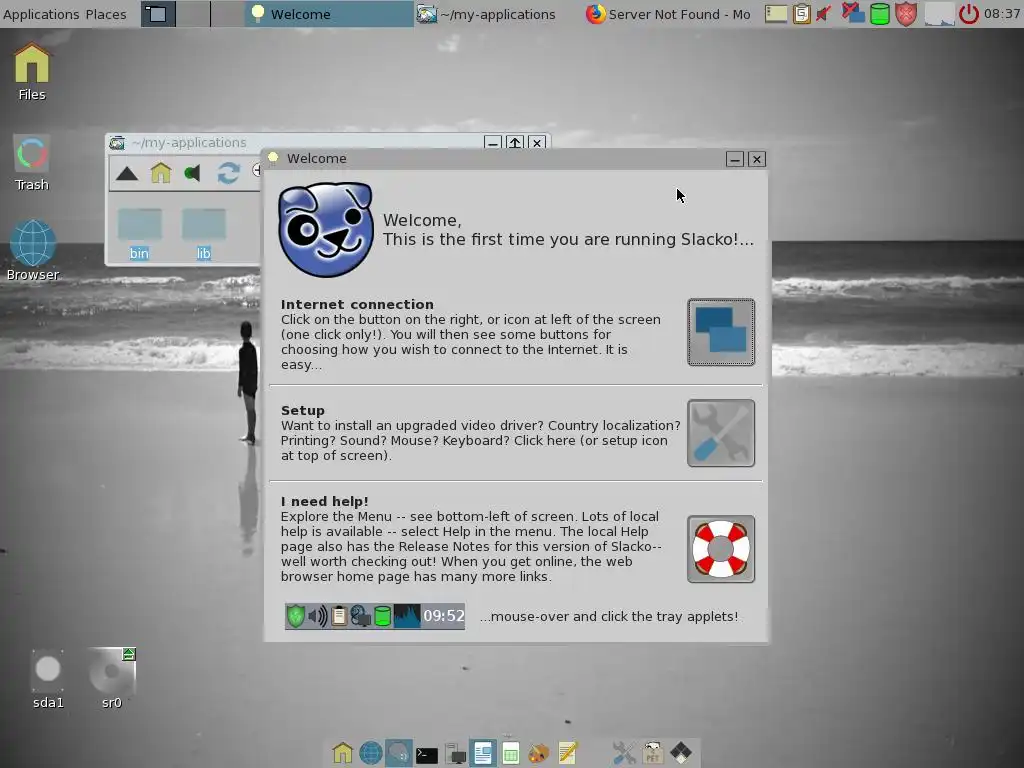Viewport: 1024px width, 768px height.
Task: Click the 08:37 clock in the top panel
Action: [x=1001, y=14]
